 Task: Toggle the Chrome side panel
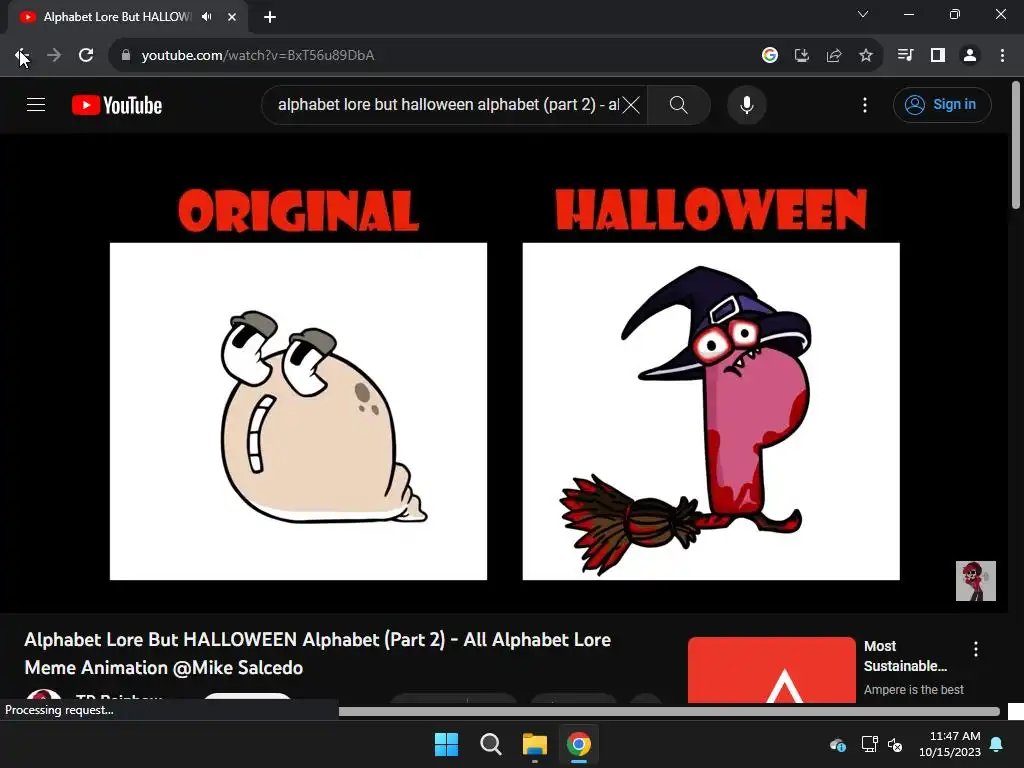(x=938, y=56)
